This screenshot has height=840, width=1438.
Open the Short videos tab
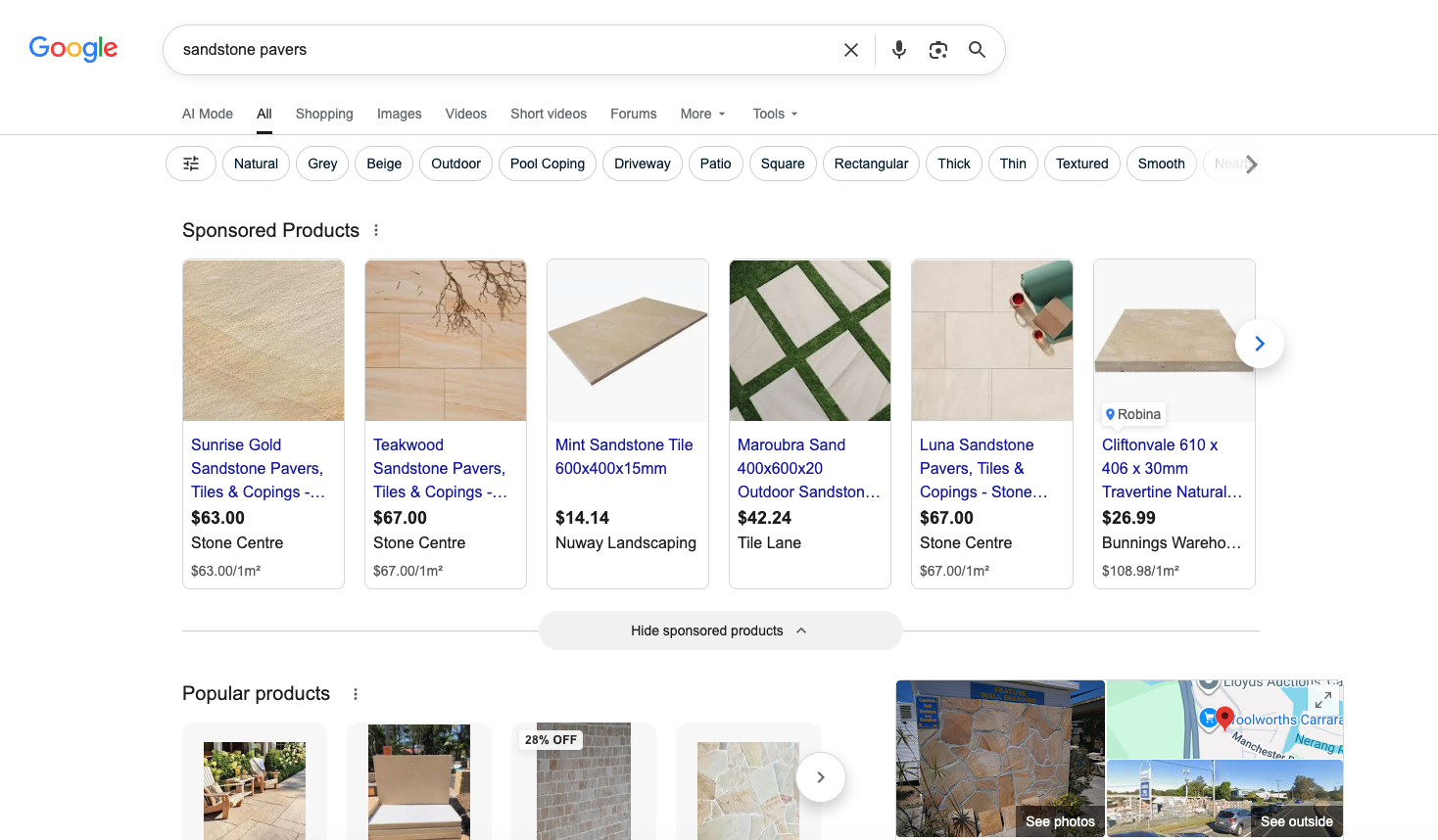coord(549,114)
